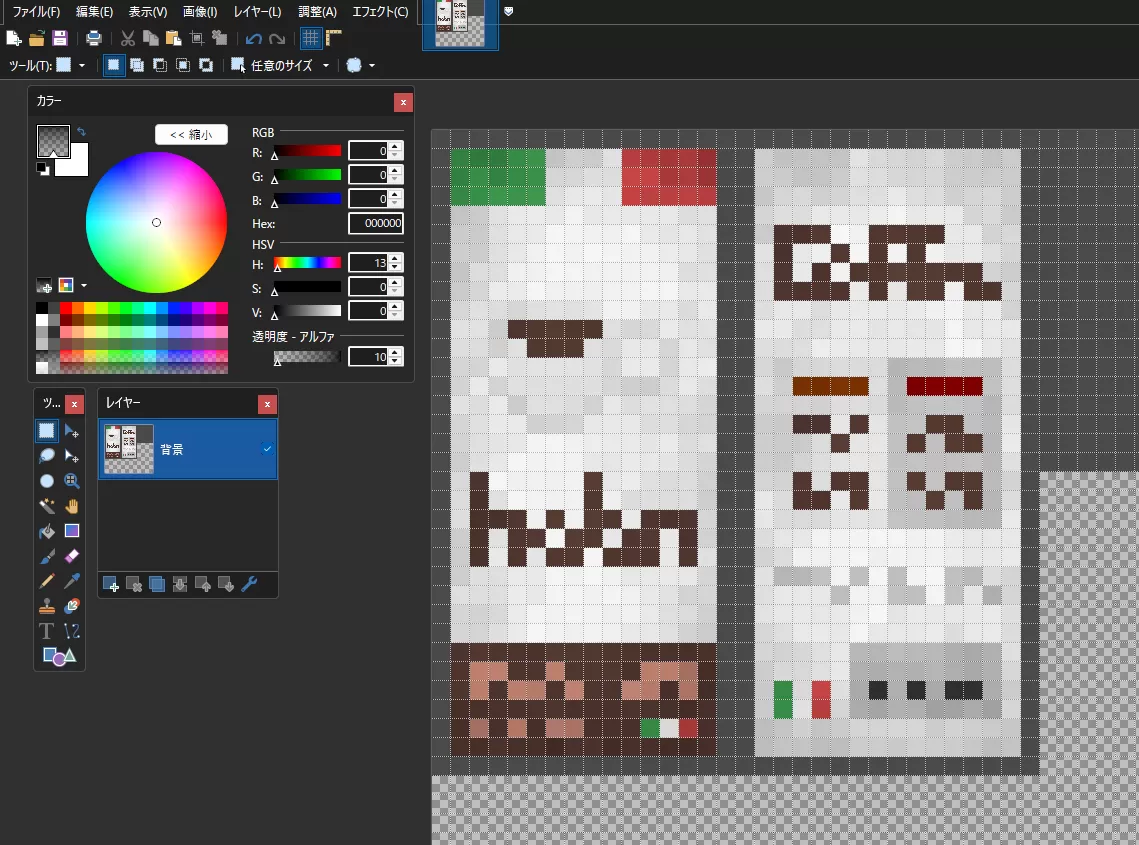Image resolution: width=1139 pixels, height=845 pixels.
Task: Choose the Color Picker eyedropper tool
Action: (x=71, y=581)
